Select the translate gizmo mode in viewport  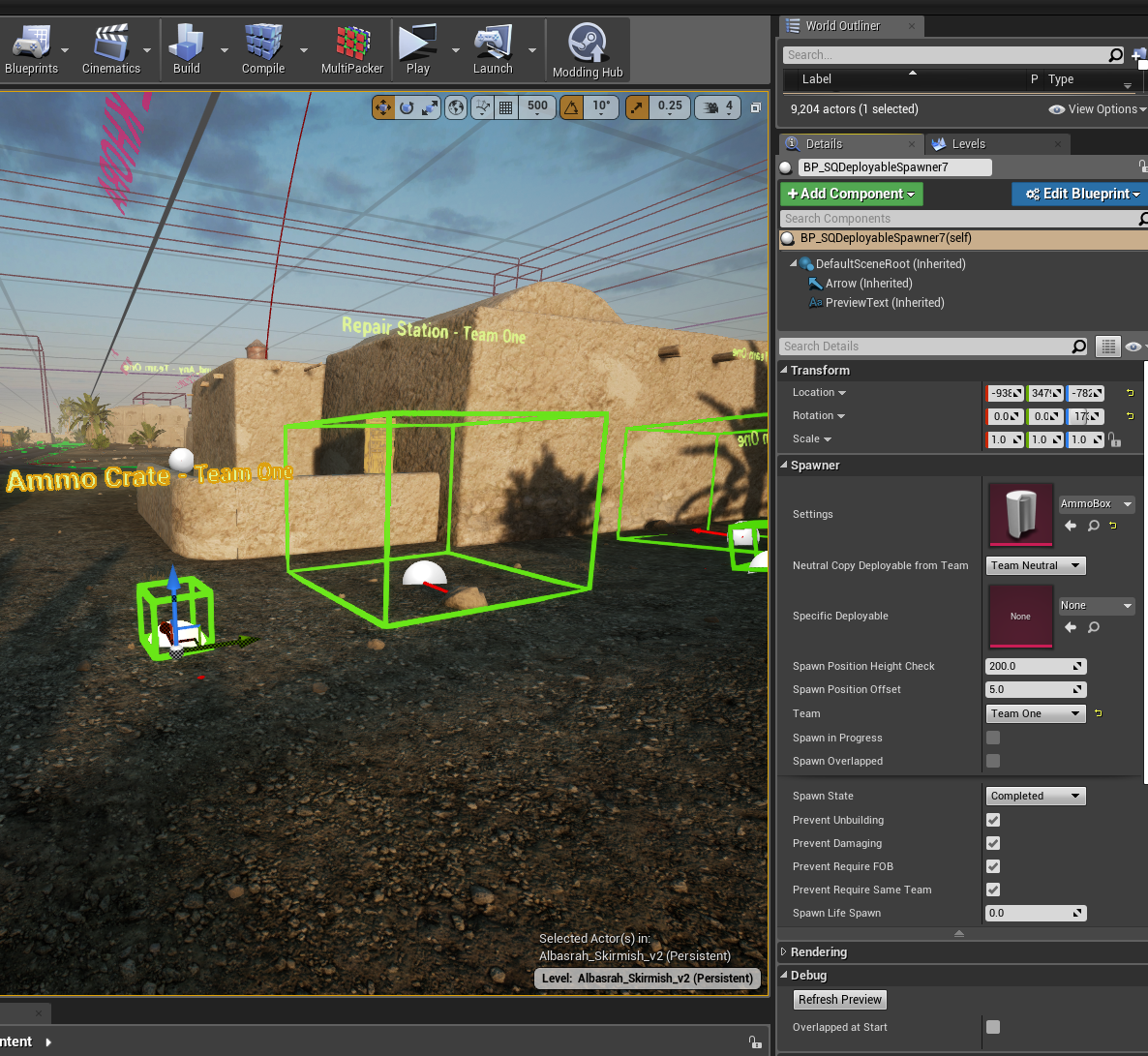click(383, 107)
